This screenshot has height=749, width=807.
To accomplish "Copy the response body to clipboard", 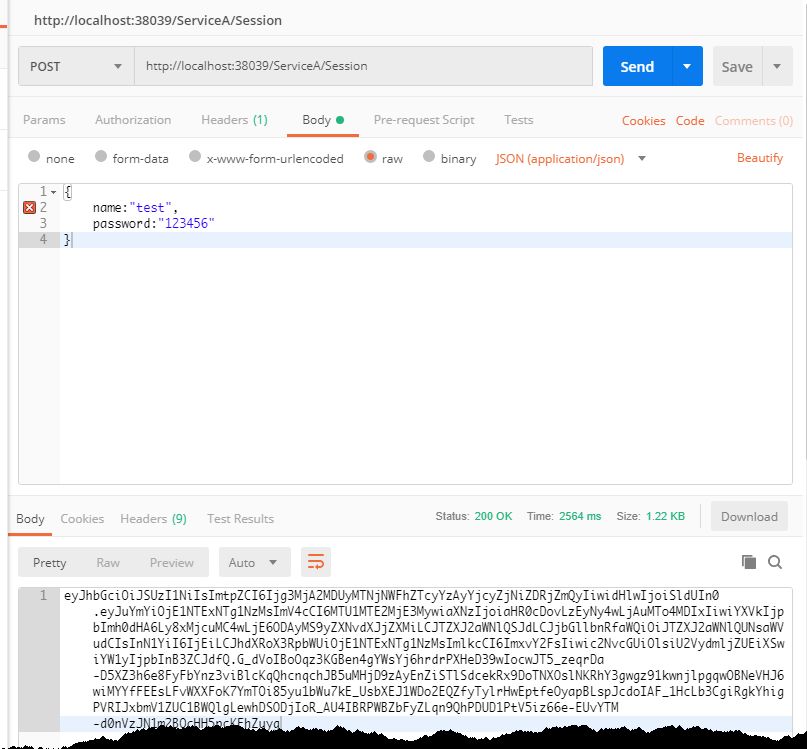I will 749,562.
